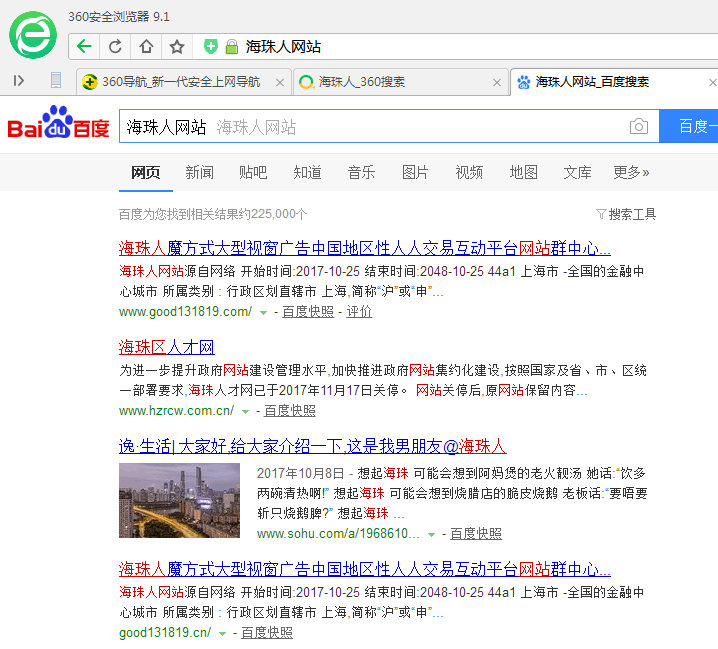Open first 海珠人魔方式大型视窗广告 result title
718x649 pixels.
364,248
